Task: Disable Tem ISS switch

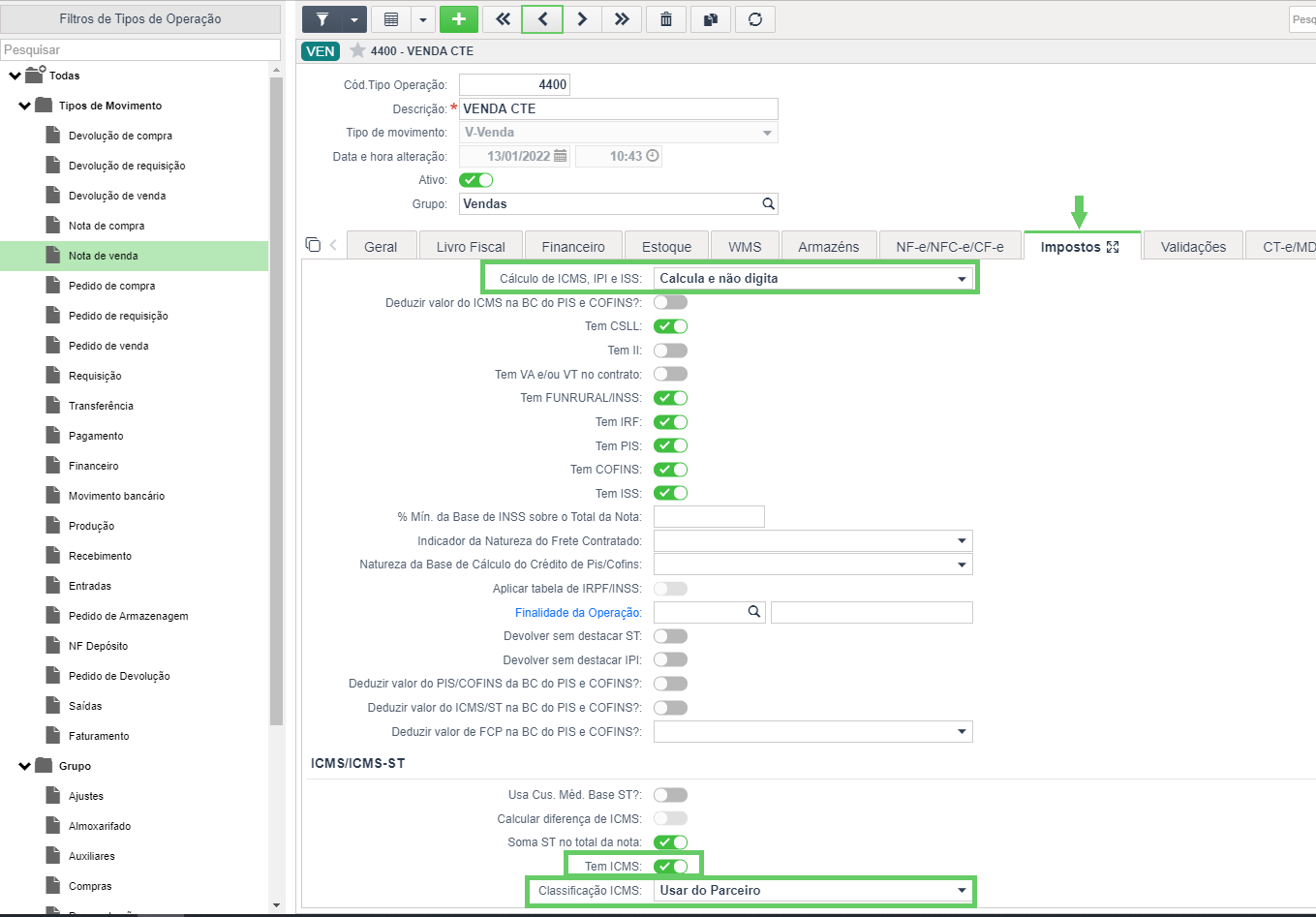Action: [670, 493]
